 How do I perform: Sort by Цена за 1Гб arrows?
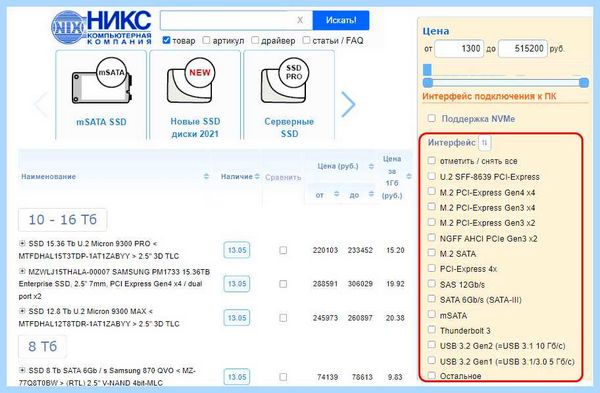[x=409, y=176]
